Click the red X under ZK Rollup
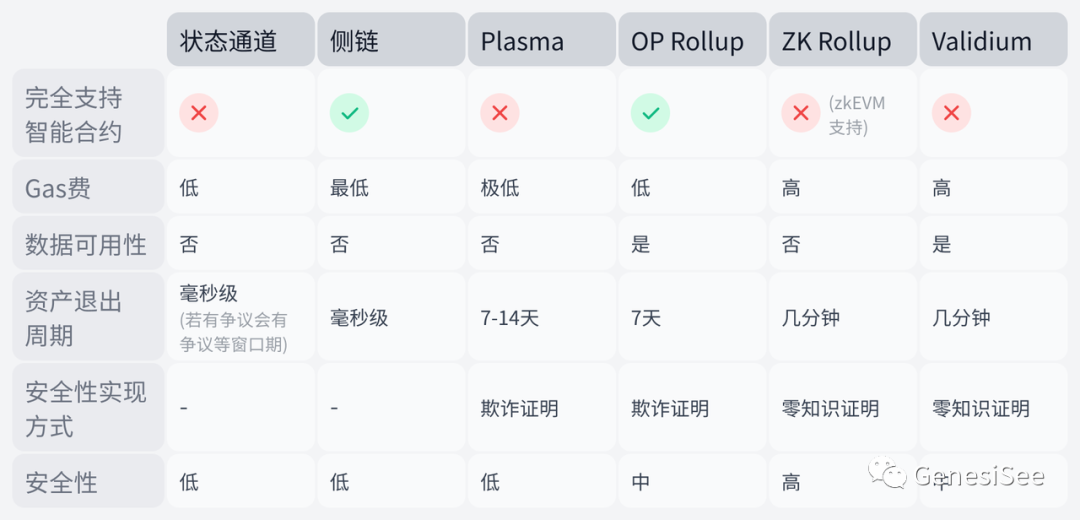Image resolution: width=1080 pixels, height=520 pixels. coord(800,113)
